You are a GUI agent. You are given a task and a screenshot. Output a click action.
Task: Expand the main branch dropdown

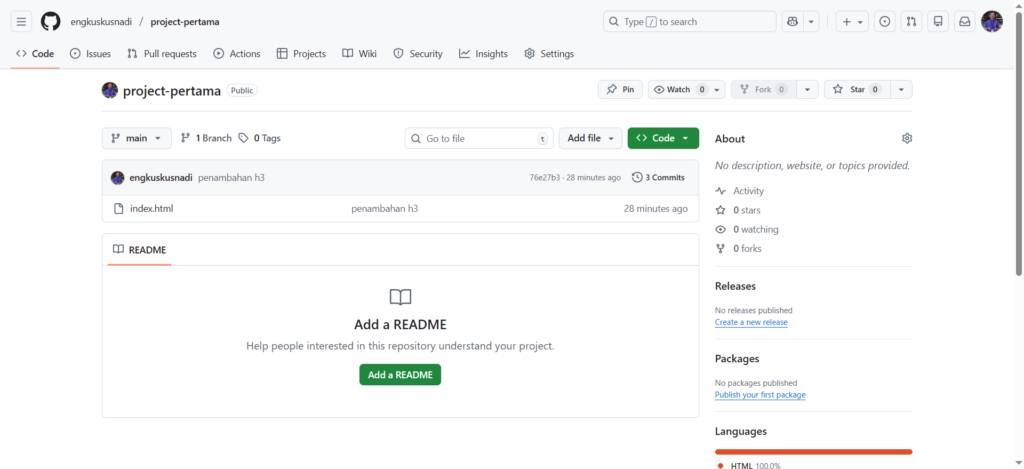click(x=136, y=138)
